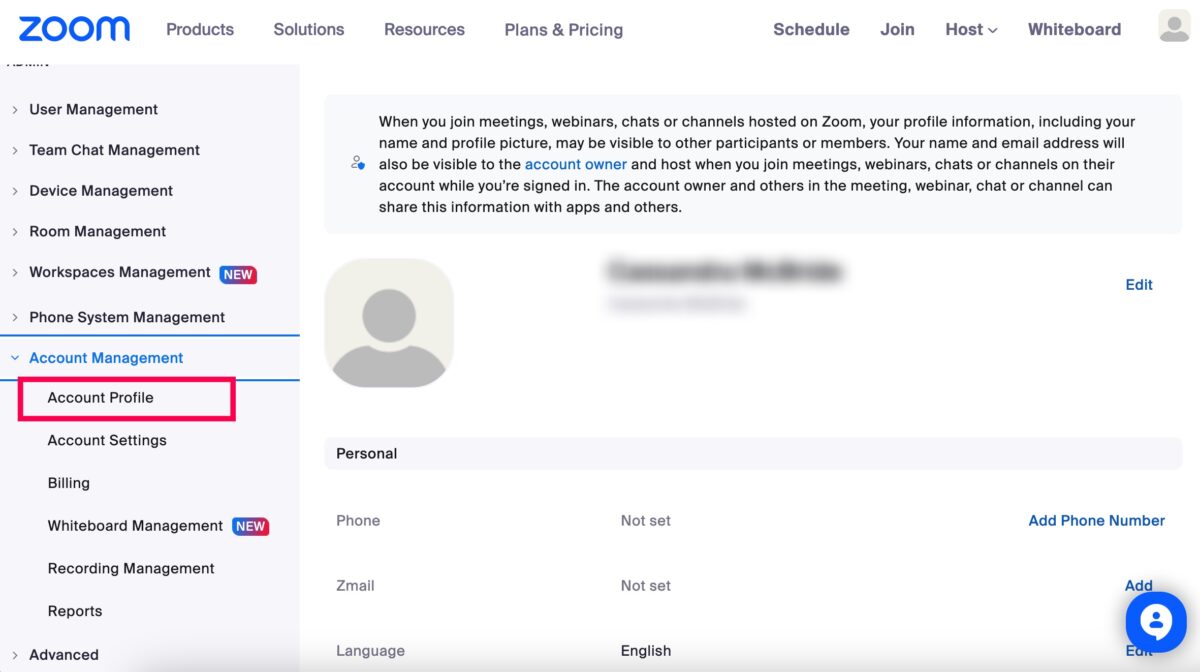This screenshot has width=1200, height=672.
Task: Open Reports in sidebar
Action: click(x=75, y=611)
